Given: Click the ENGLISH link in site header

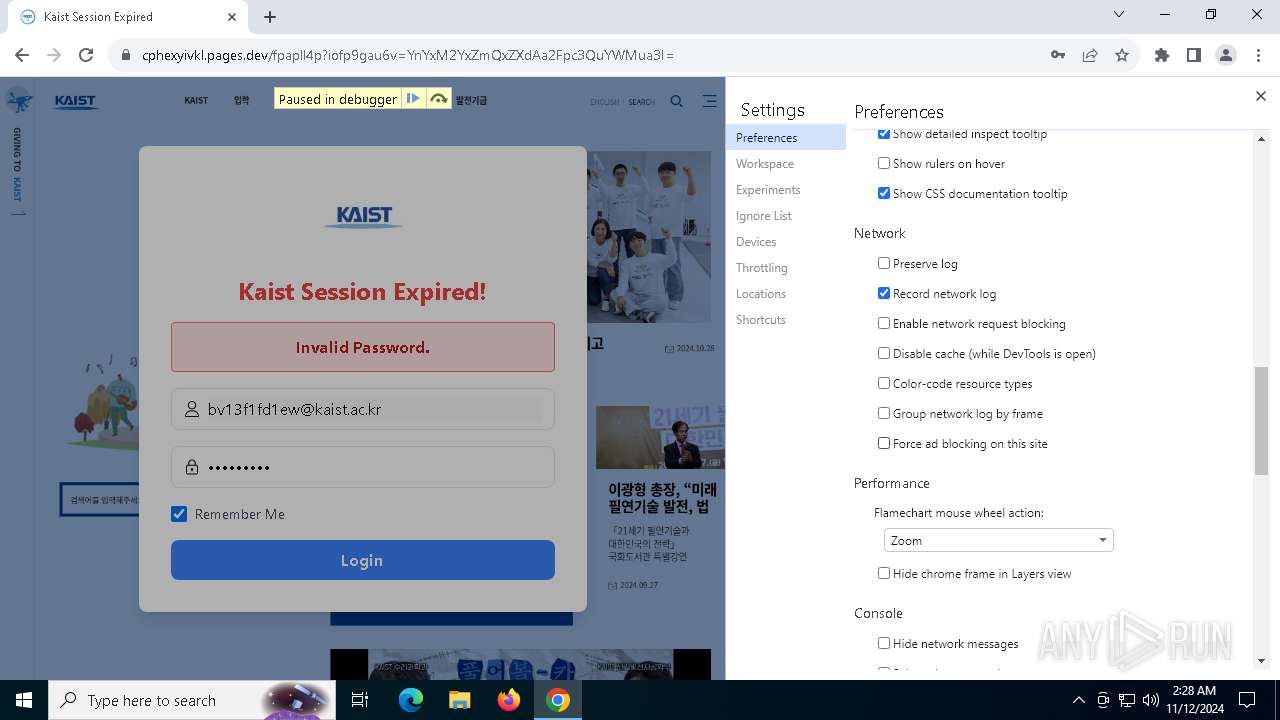Looking at the screenshot, I should (605, 102).
